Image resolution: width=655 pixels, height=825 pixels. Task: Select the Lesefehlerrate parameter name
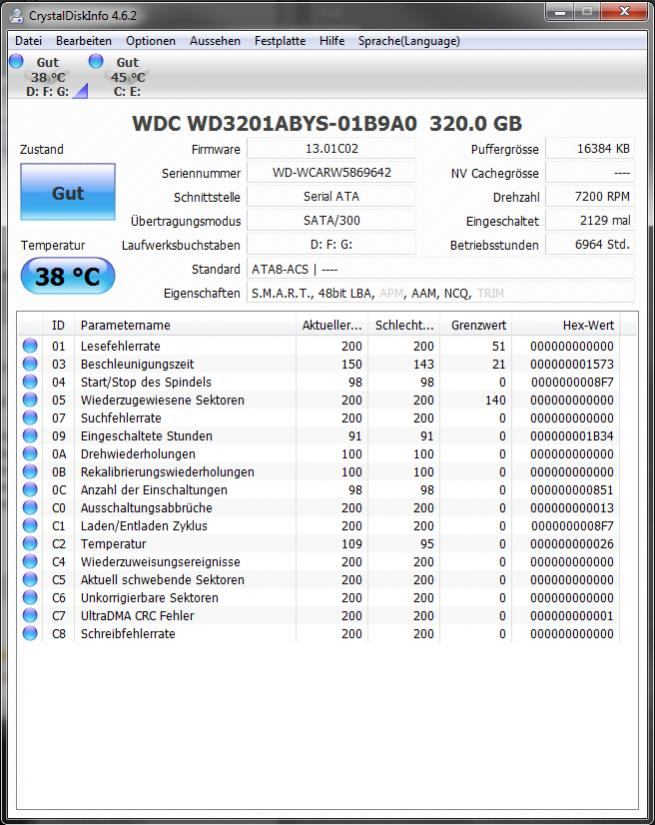(120, 346)
